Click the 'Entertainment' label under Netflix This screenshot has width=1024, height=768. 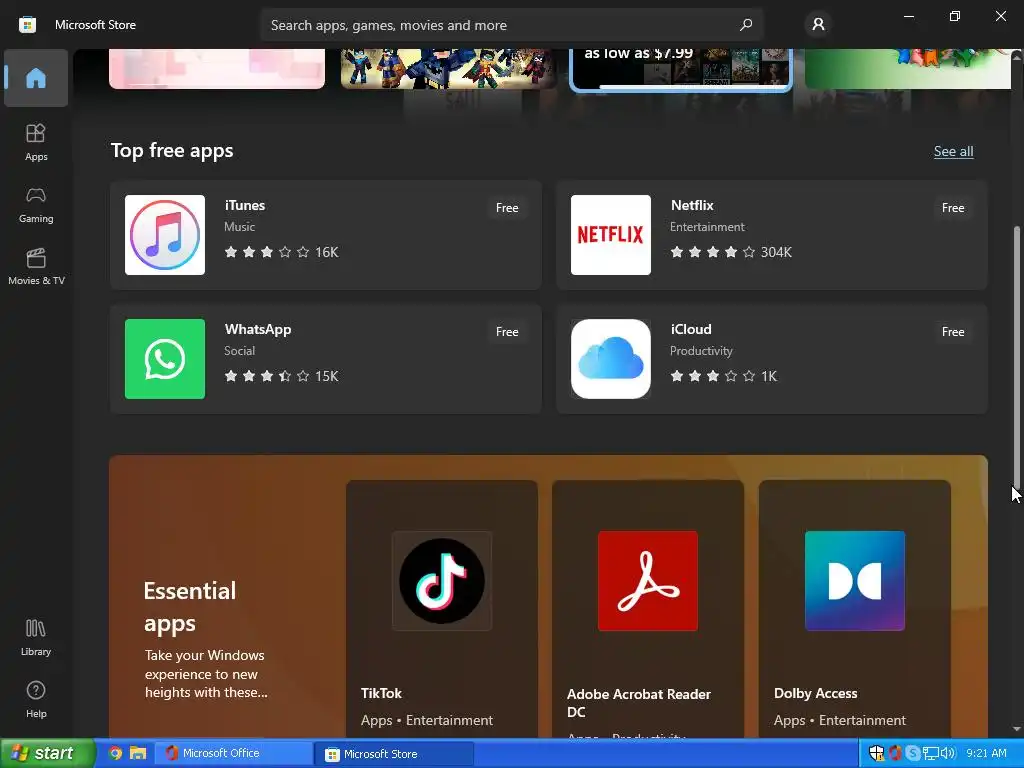(707, 227)
